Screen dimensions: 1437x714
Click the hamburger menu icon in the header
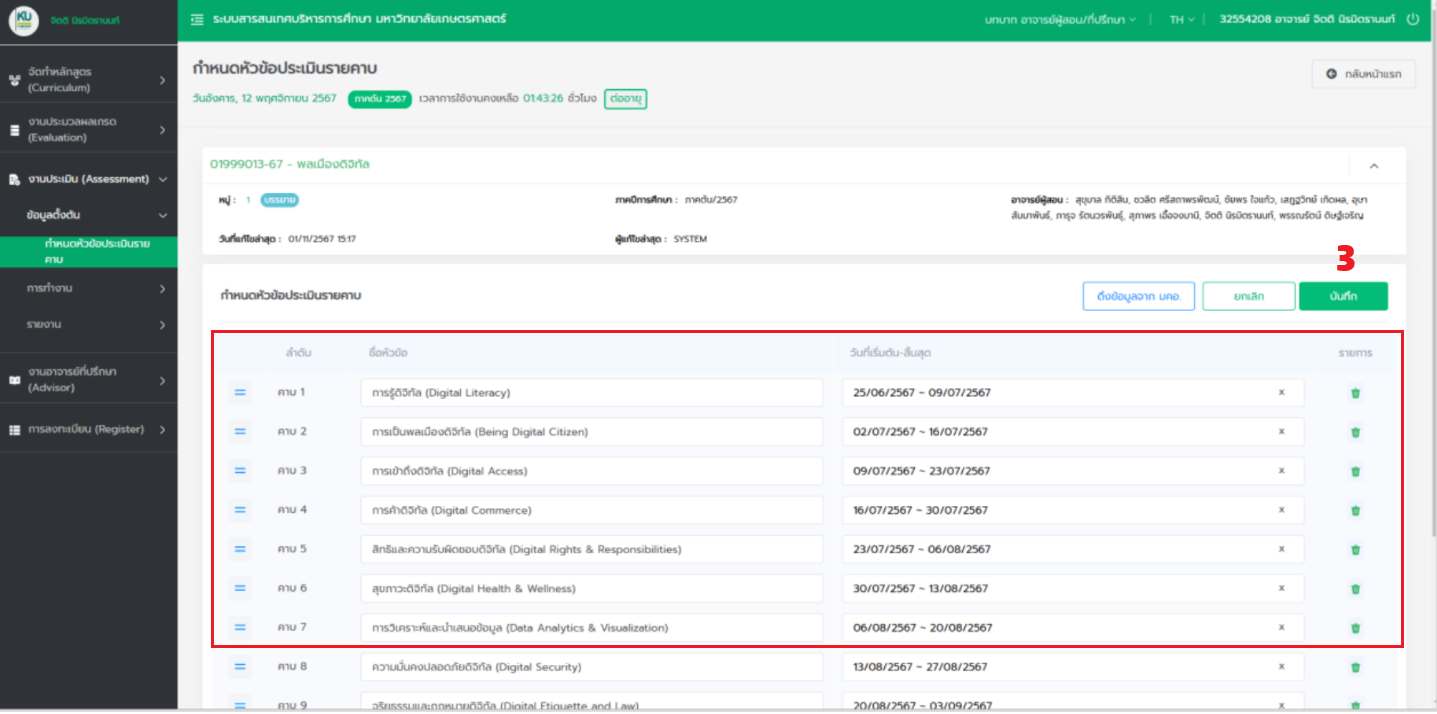pos(197,20)
